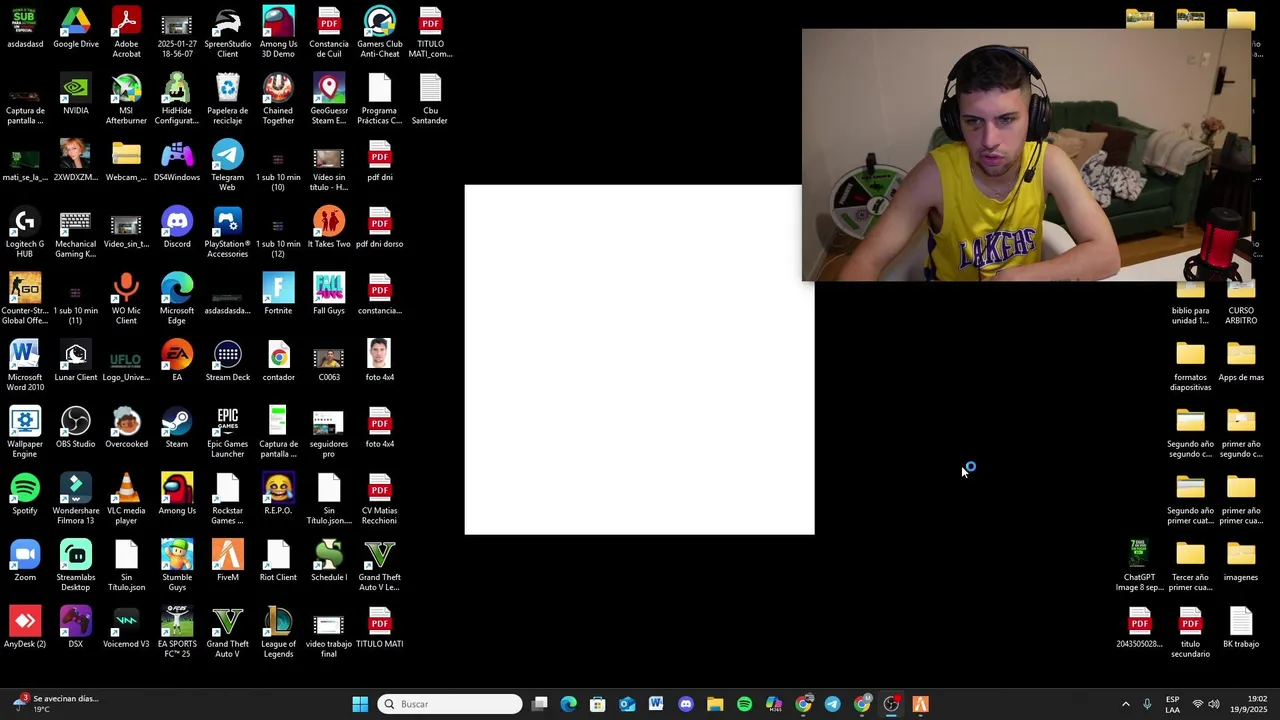Select the Zoom desktop icon

point(25,561)
